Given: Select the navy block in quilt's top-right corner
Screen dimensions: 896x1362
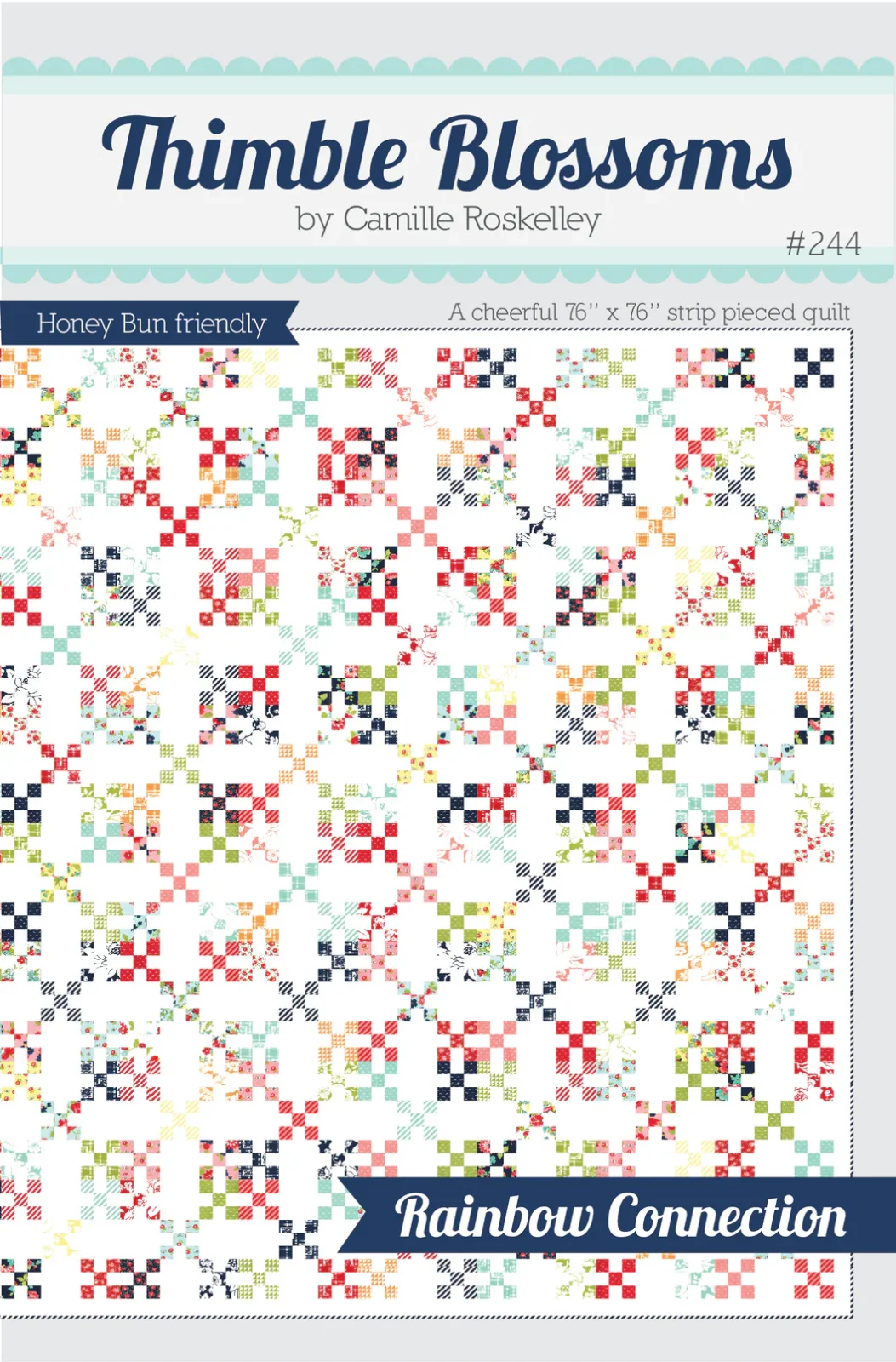Looking at the screenshot, I should pos(814,368).
